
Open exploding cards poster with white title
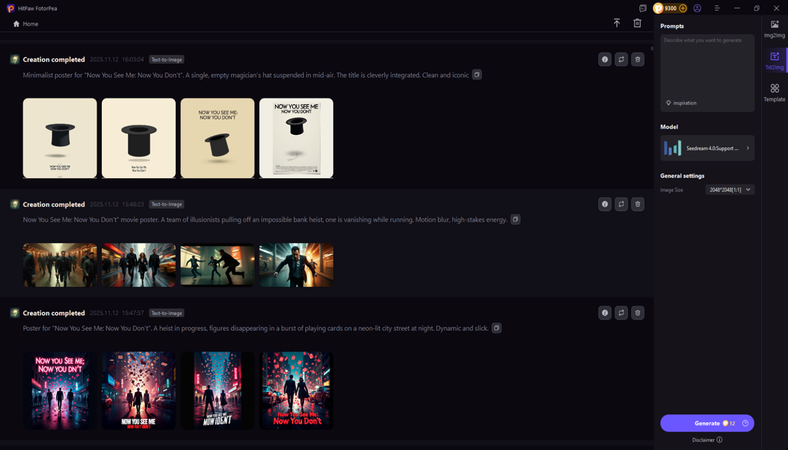pos(139,390)
